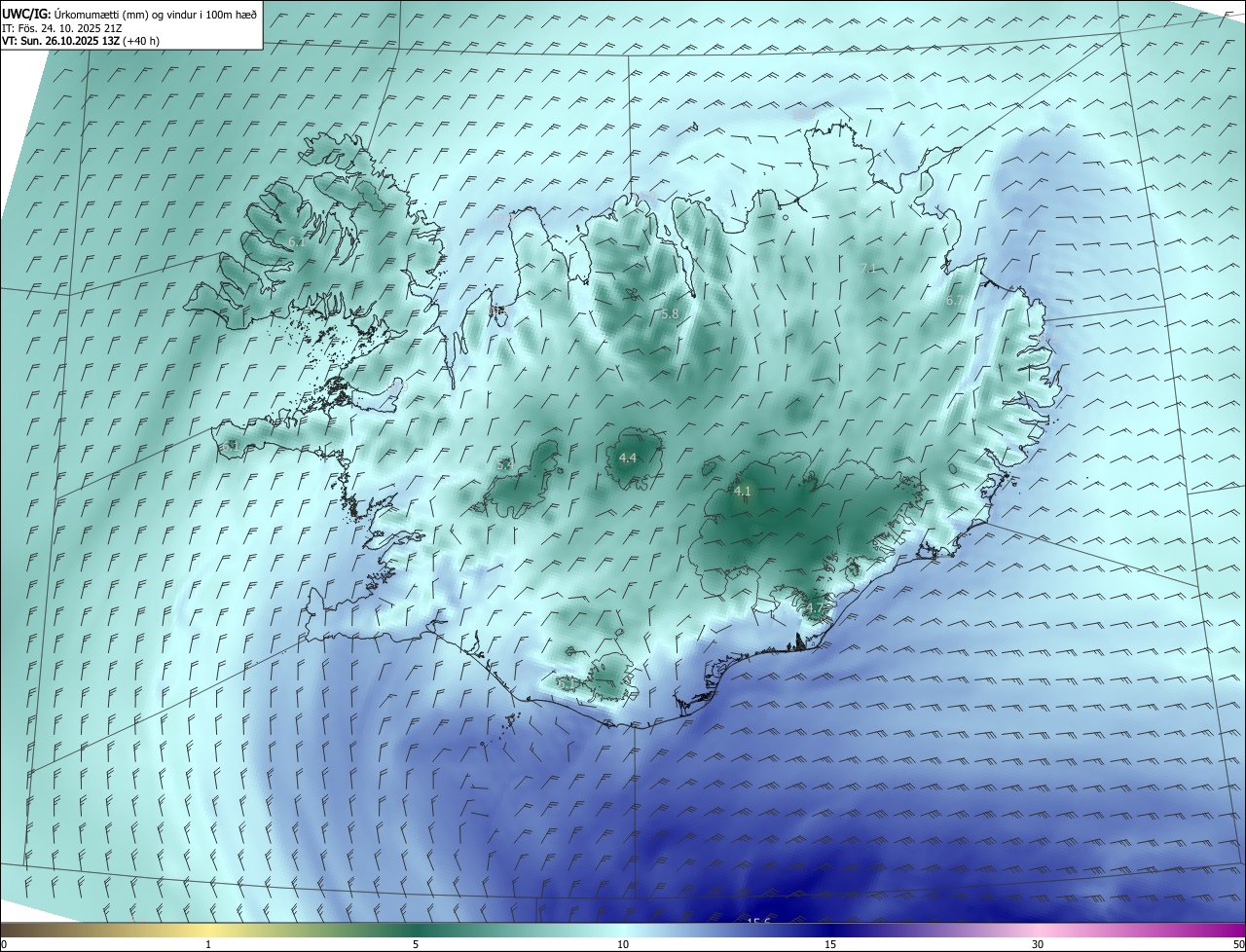Click the '0' tick on the color scale
The height and width of the screenshot is (952, 1246).
click(4, 944)
